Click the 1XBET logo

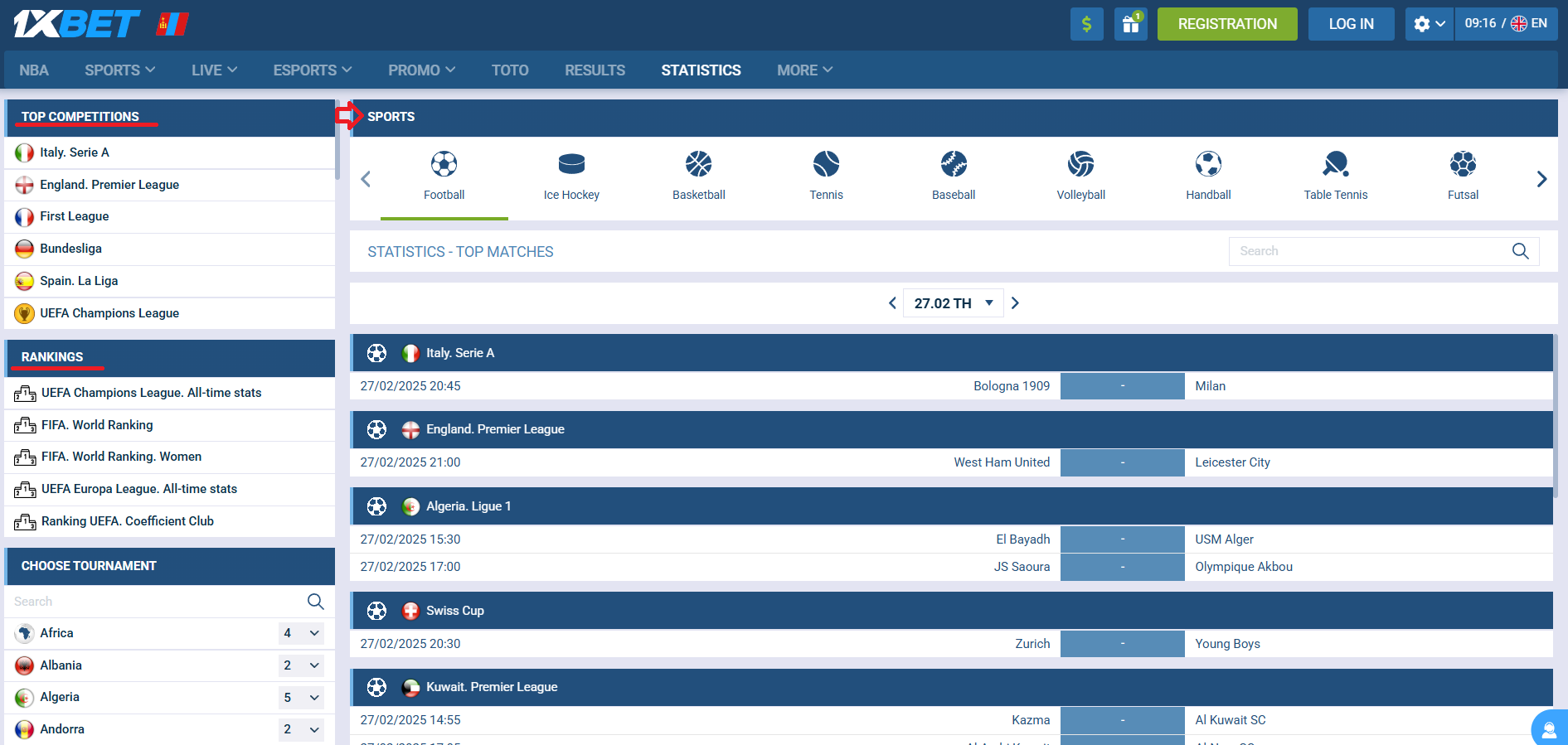coord(76,24)
